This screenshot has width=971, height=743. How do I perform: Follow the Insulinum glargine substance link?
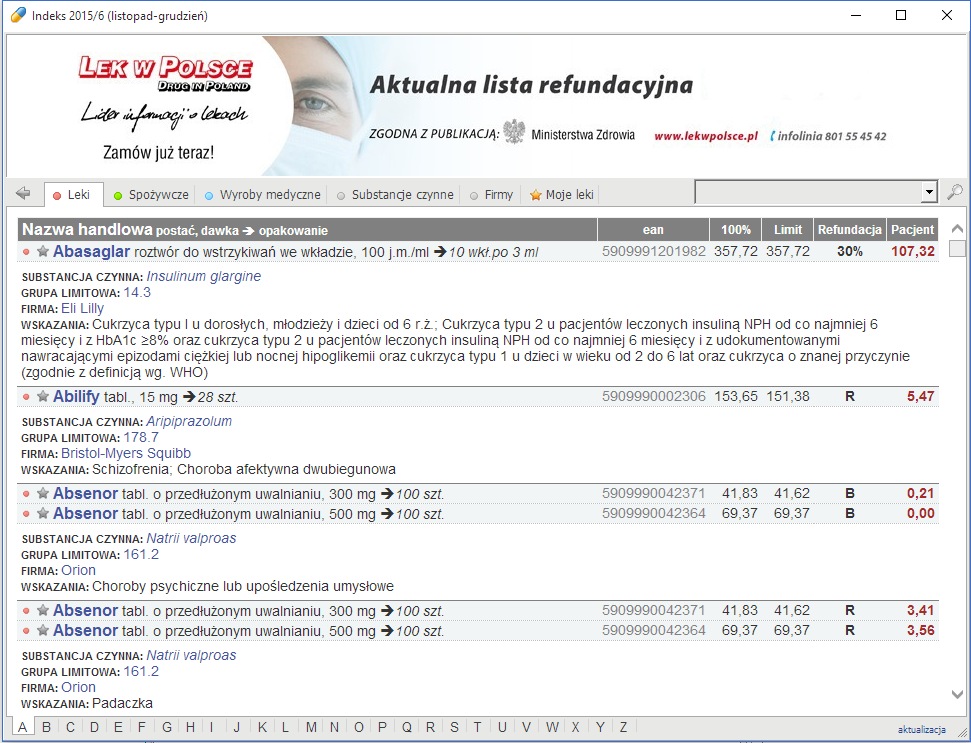[x=204, y=276]
